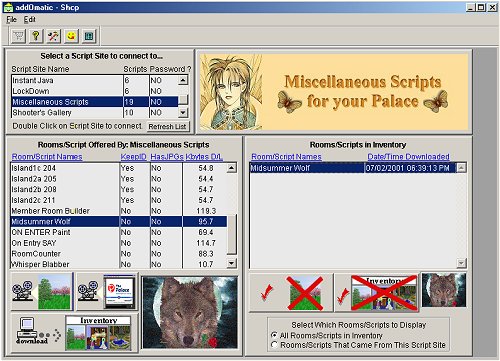Select Island2a 205 script row

[119, 179]
